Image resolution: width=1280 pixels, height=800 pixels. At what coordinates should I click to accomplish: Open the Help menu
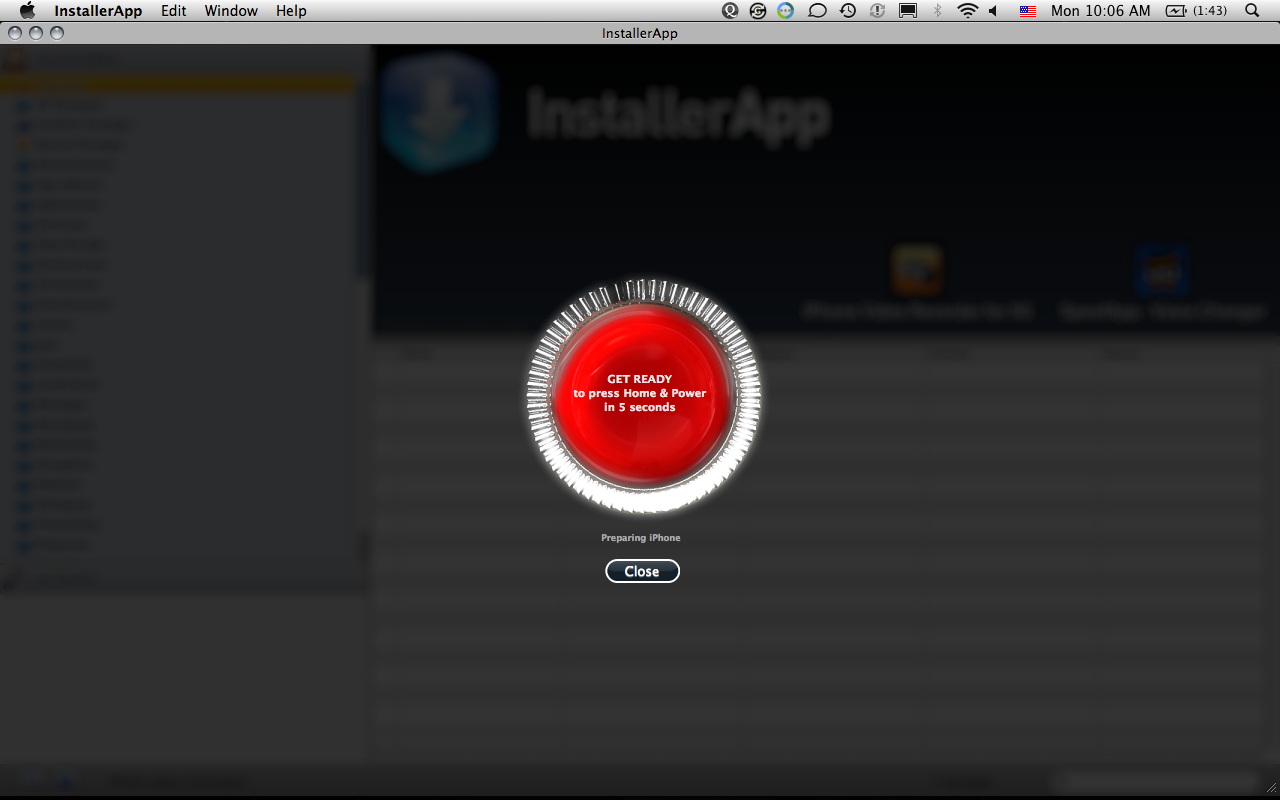tap(291, 11)
